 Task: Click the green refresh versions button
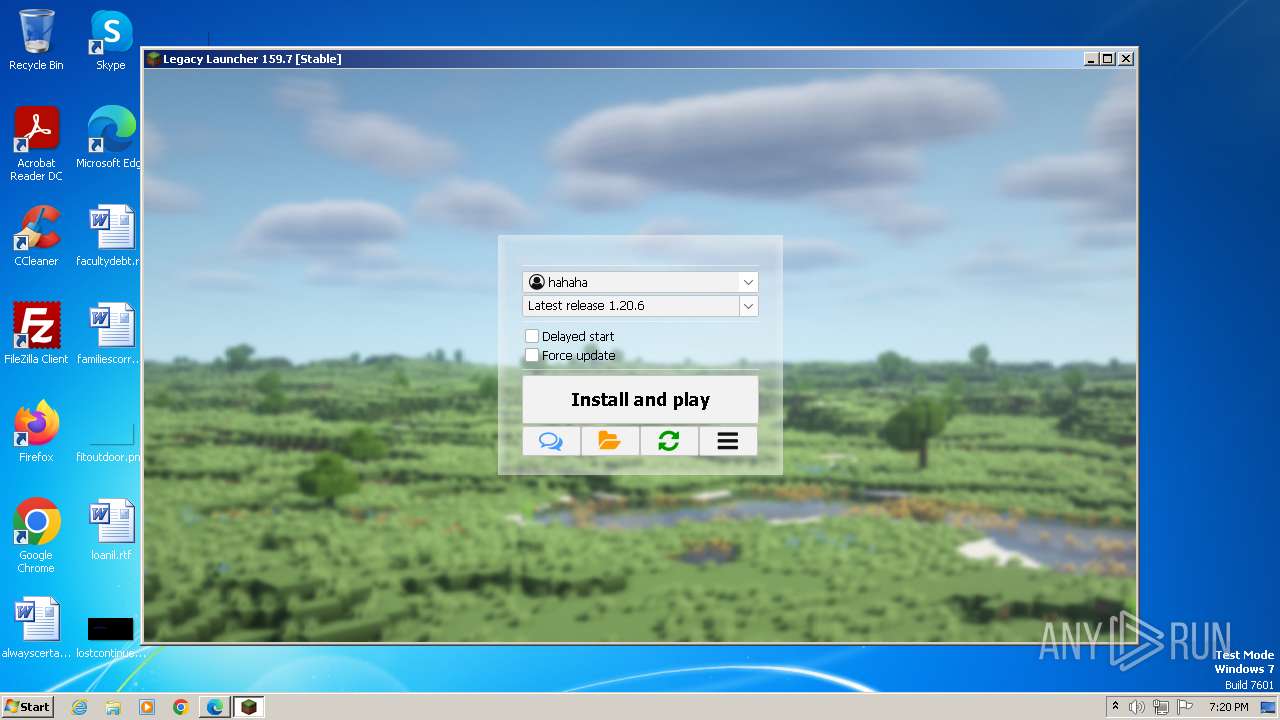pyautogui.click(x=669, y=441)
